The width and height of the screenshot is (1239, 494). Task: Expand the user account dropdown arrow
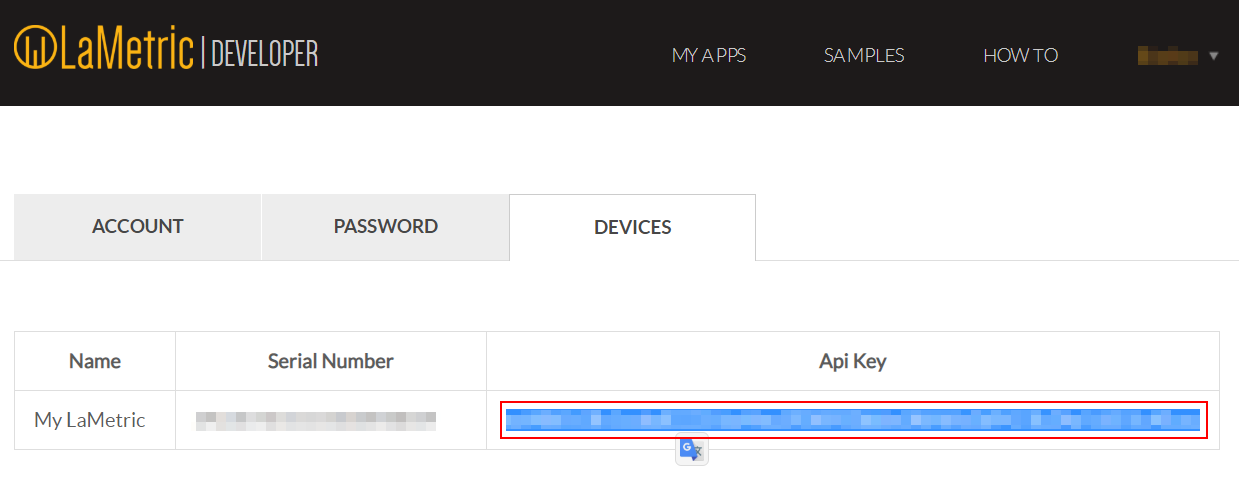click(x=1214, y=56)
